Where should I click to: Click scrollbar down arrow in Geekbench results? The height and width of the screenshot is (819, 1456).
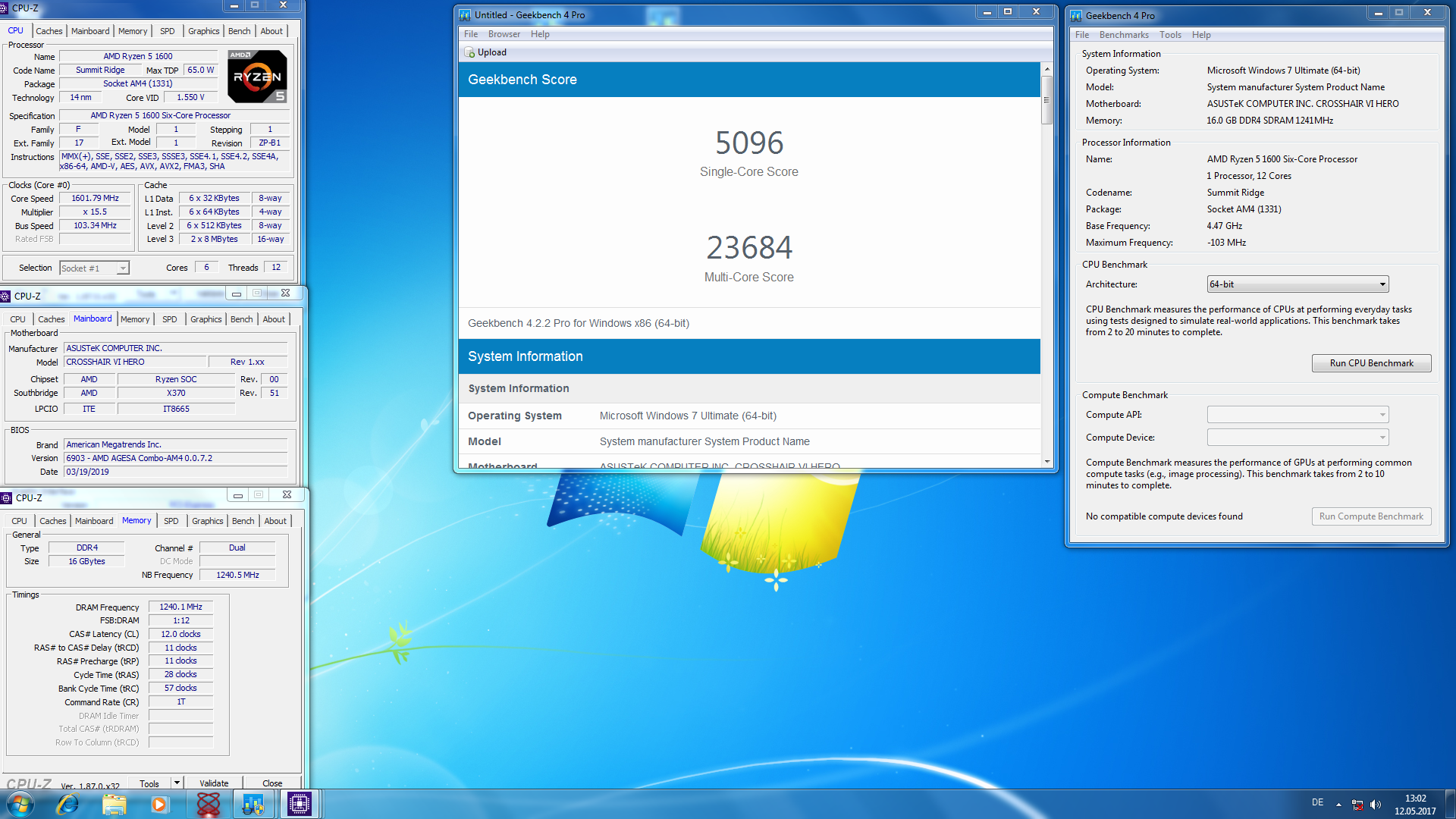point(1047,461)
